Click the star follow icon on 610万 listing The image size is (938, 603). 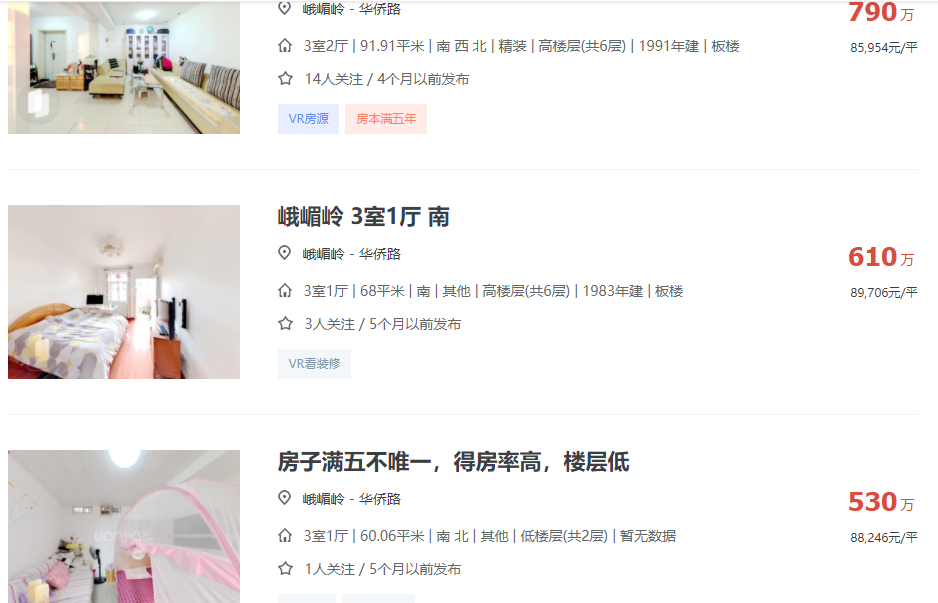point(285,324)
